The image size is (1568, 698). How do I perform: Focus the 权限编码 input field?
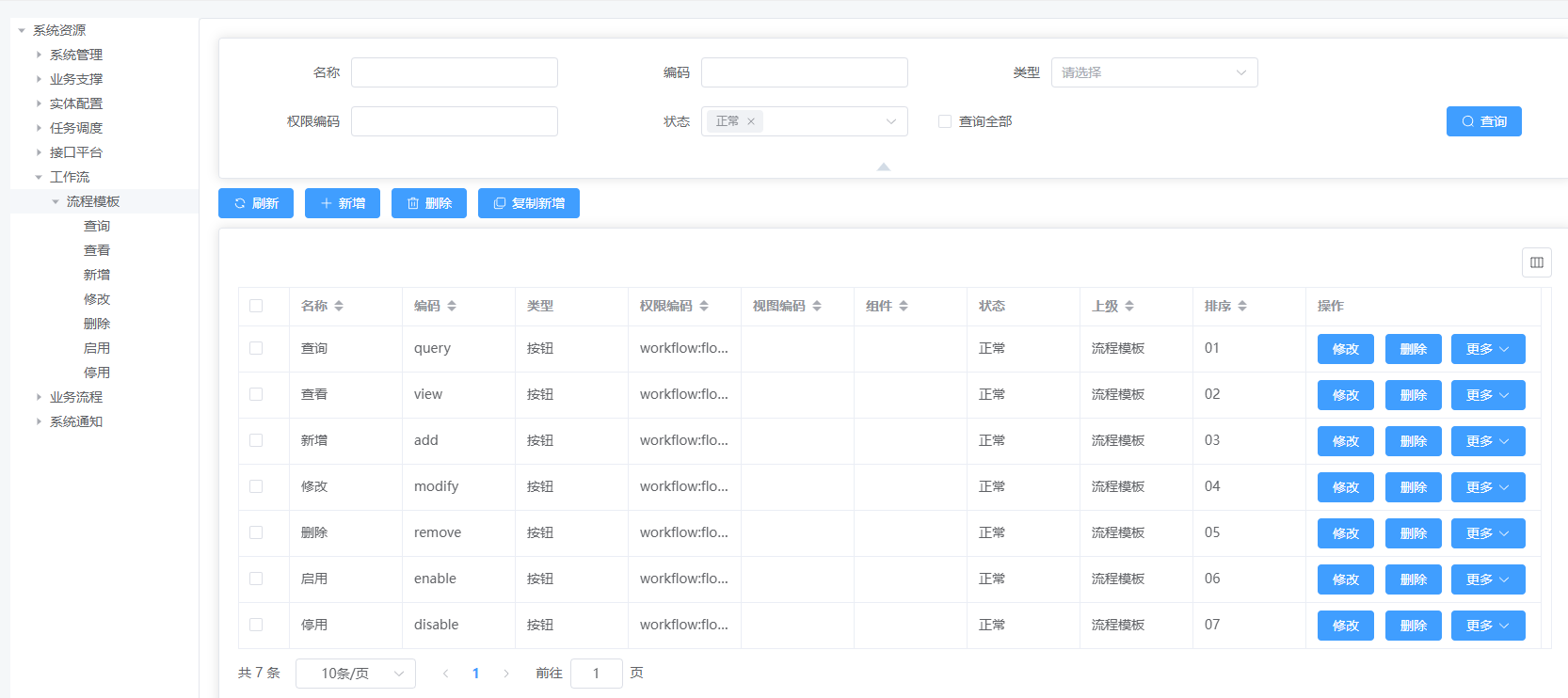pyautogui.click(x=455, y=121)
